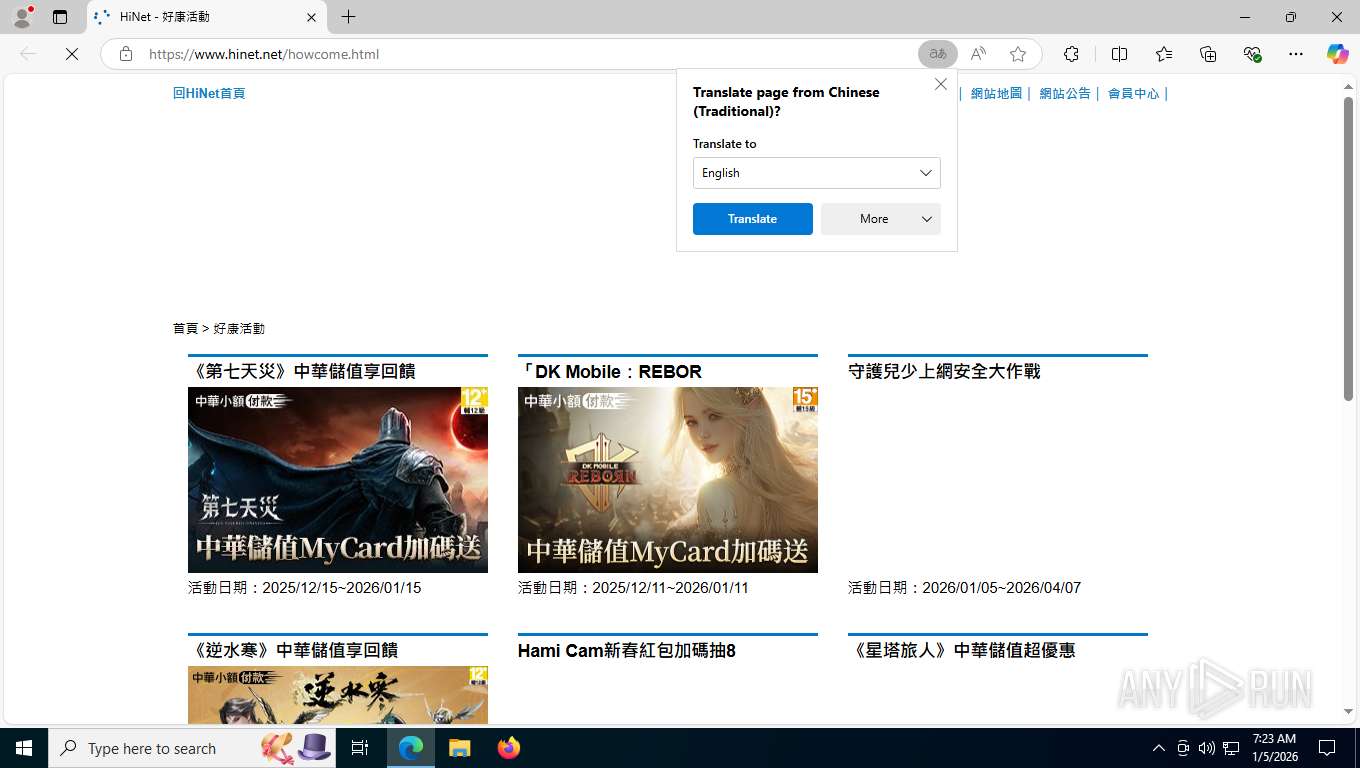Start Read aloud from address bar
The height and width of the screenshot is (768, 1360).
pos(978,54)
